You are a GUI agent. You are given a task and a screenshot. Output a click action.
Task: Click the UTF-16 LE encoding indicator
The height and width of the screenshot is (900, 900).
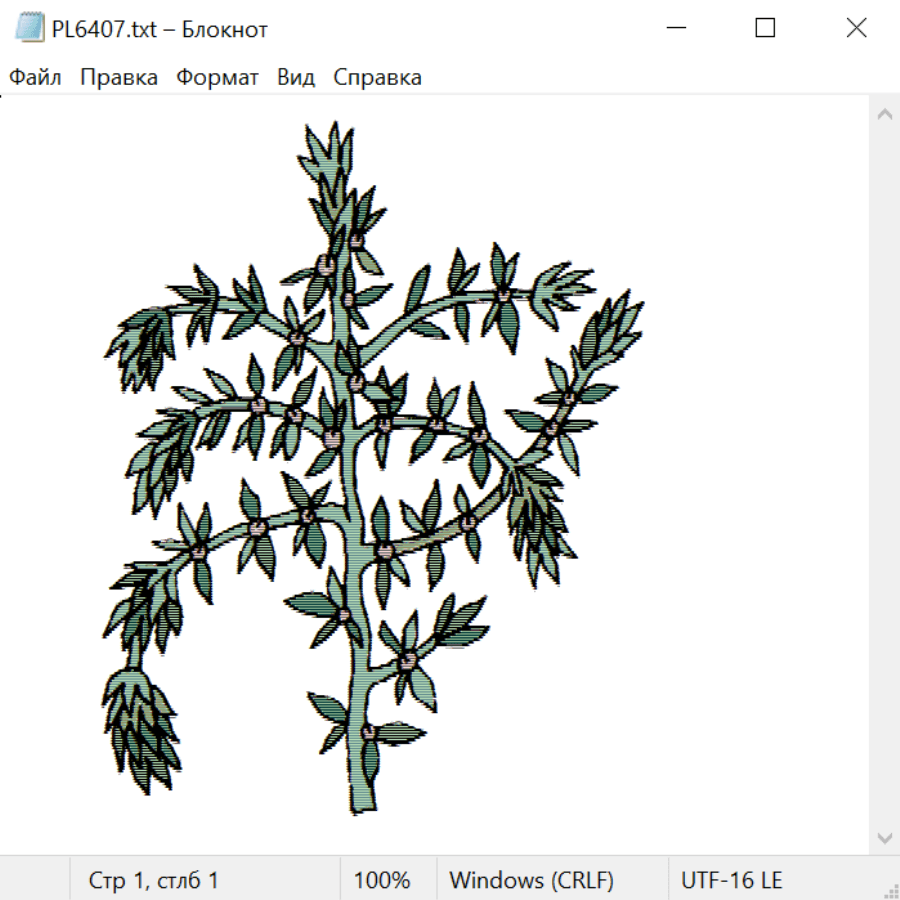(731, 880)
